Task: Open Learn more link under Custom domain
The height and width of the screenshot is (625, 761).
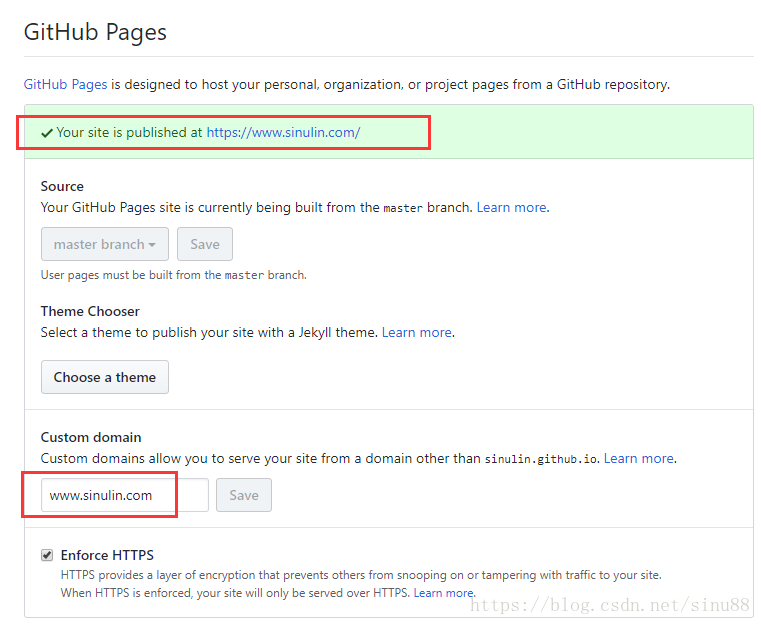Action: (639, 459)
